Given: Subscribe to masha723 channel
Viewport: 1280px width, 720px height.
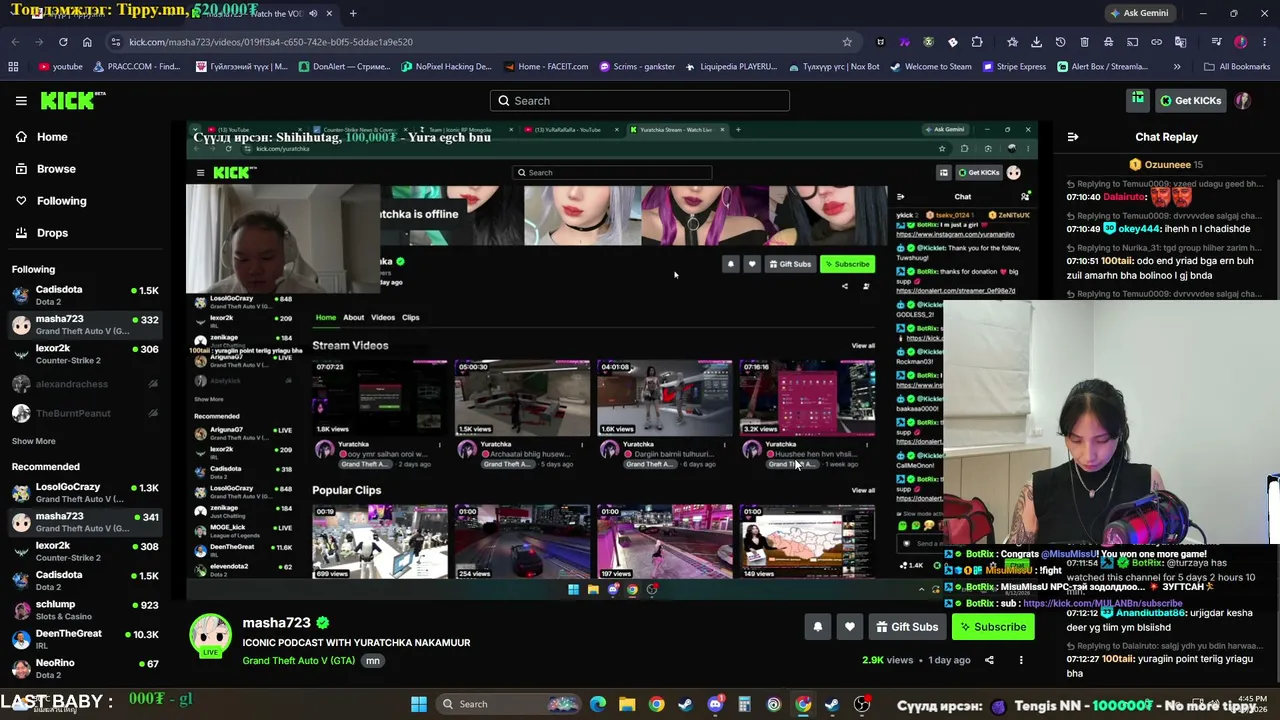Looking at the screenshot, I should [993, 627].
